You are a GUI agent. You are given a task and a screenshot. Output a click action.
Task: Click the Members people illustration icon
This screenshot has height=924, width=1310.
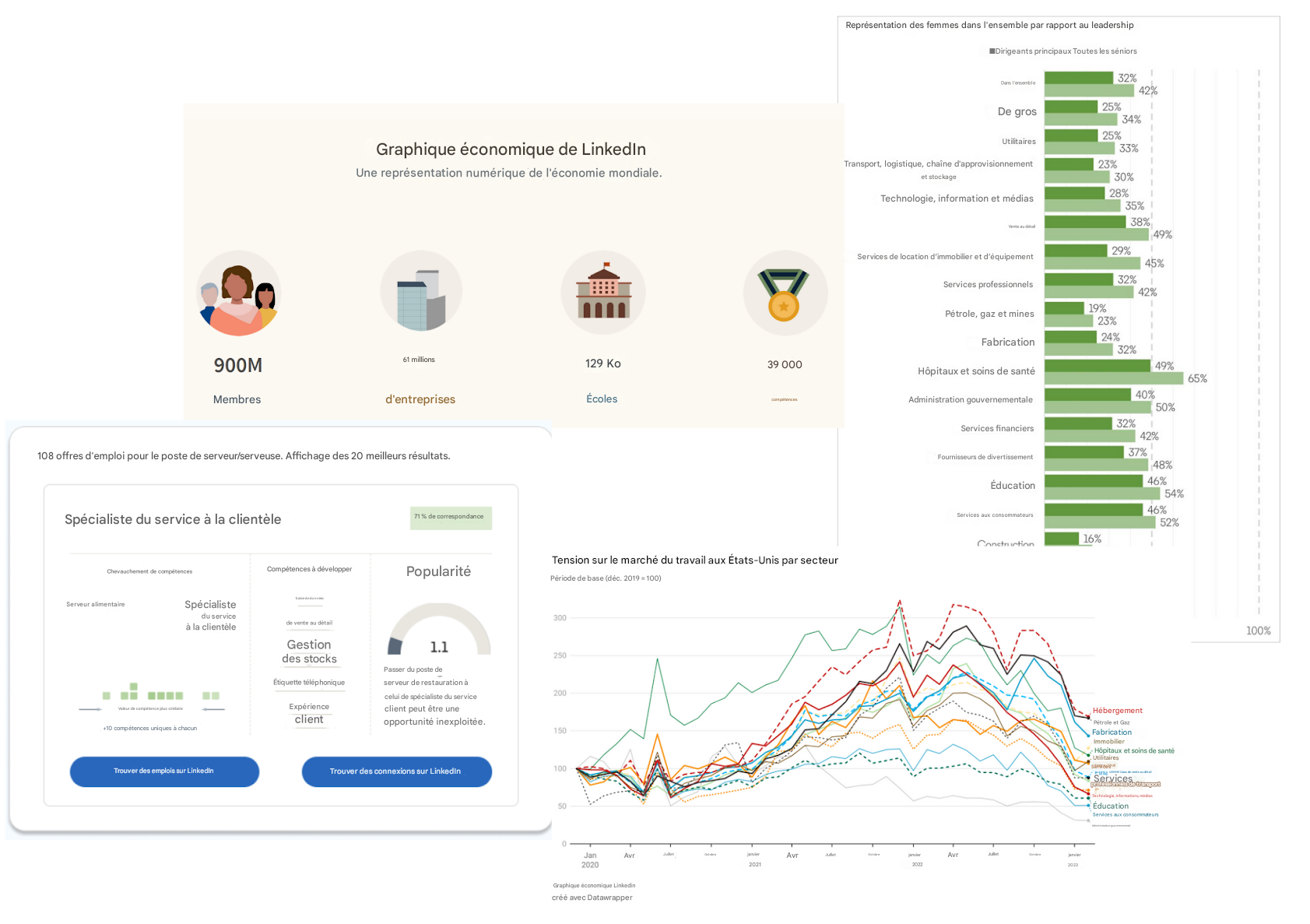pyautogui.click(x=238, y=293)
